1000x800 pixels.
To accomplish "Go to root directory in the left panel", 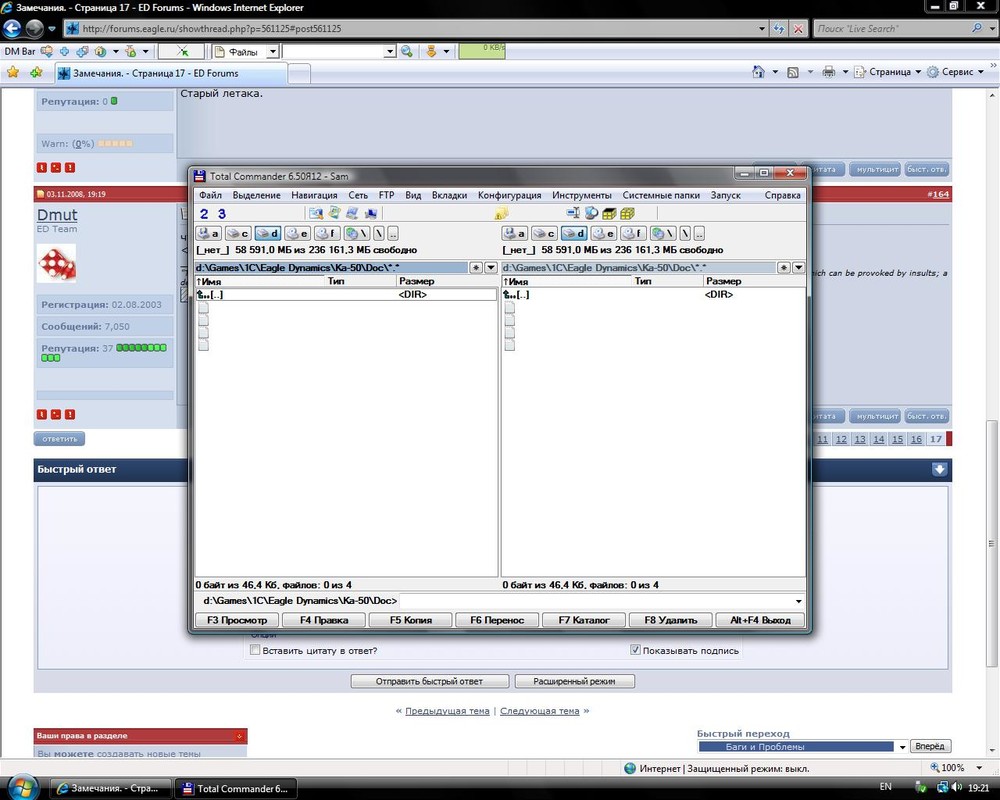I will [379, 233].
